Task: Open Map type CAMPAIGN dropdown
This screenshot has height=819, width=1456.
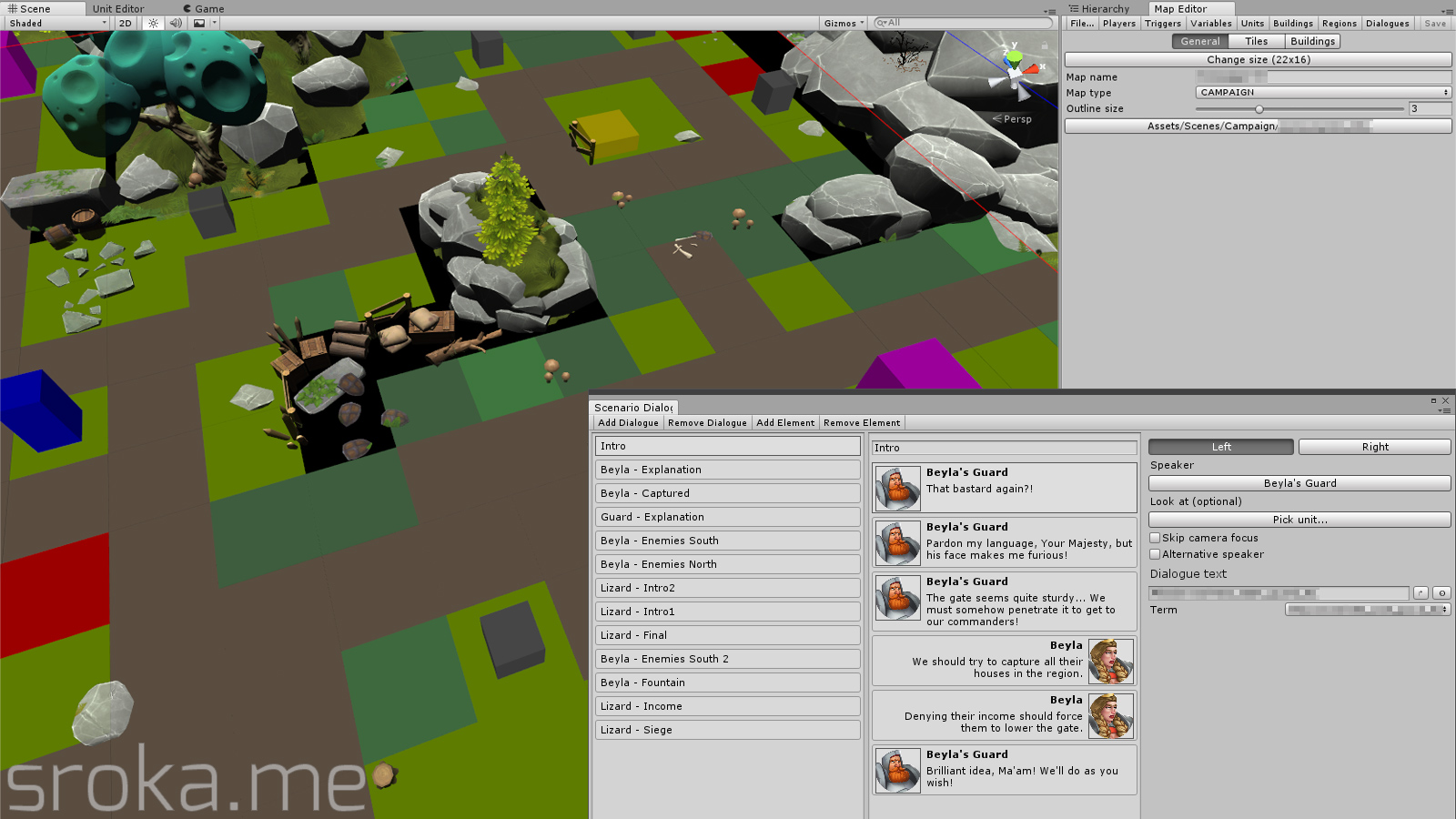Action: click(1322, 93)
